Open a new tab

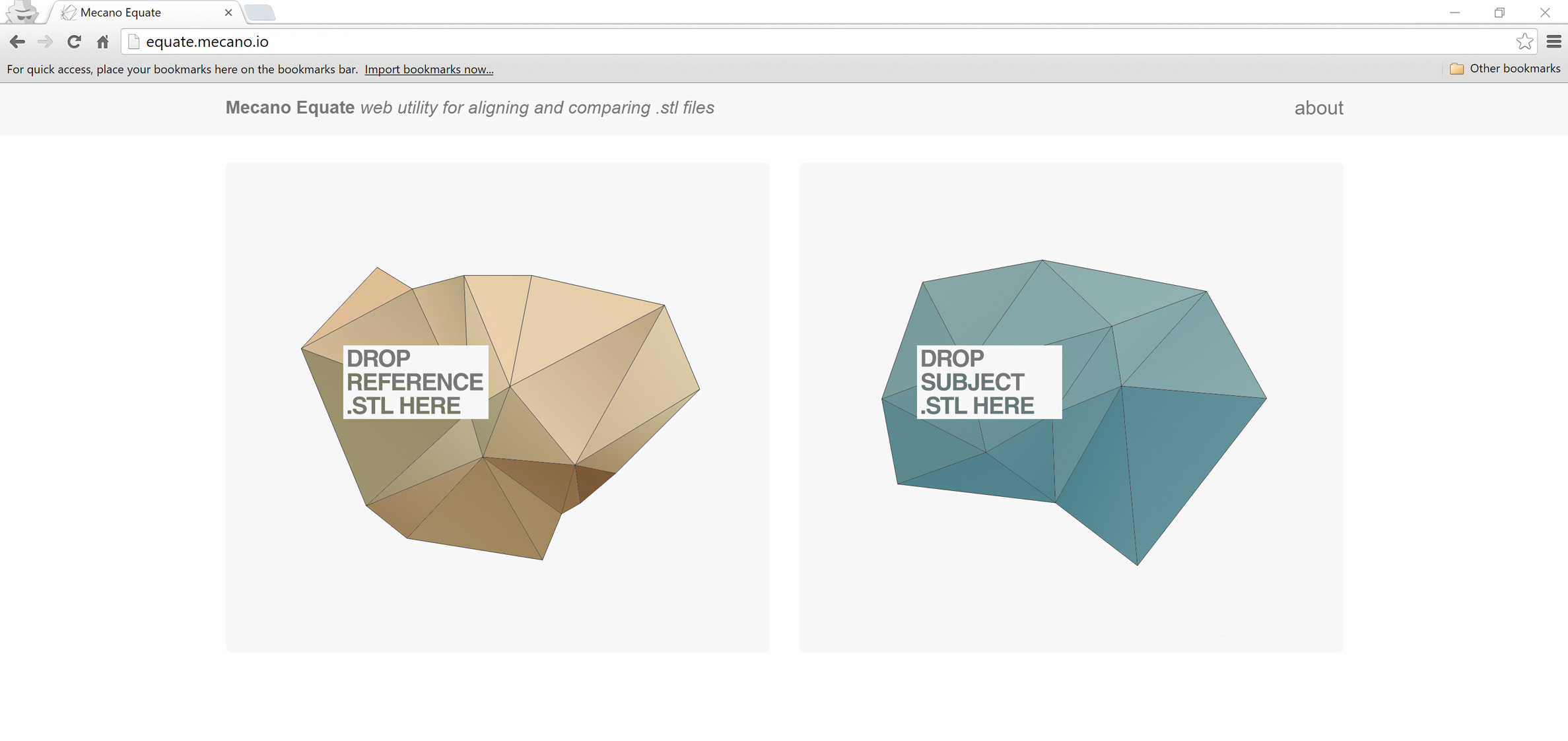click(260, 13)
